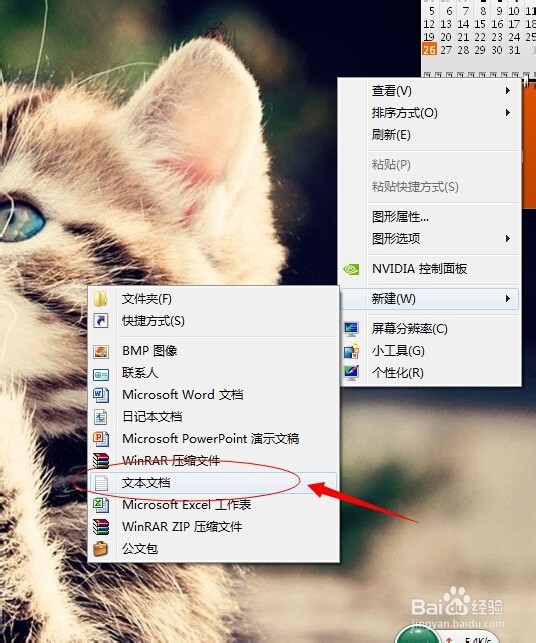This screenshot has width=536, height=643.
Task: Create a new 日记本文档
Action: tap(213, 417)
